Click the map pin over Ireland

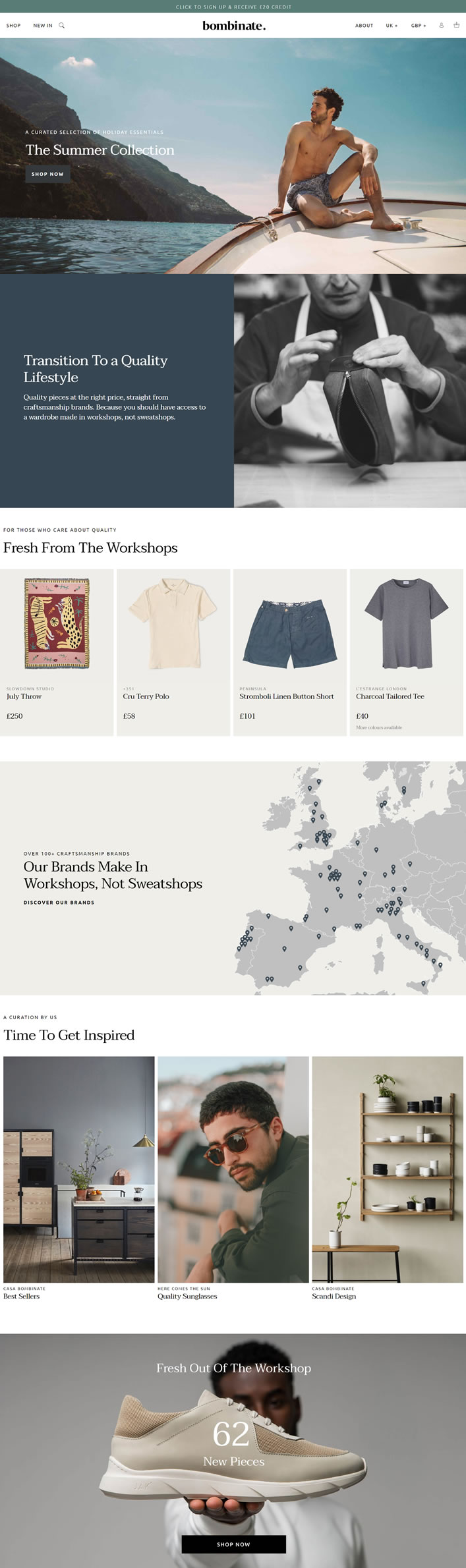point(300,846)
